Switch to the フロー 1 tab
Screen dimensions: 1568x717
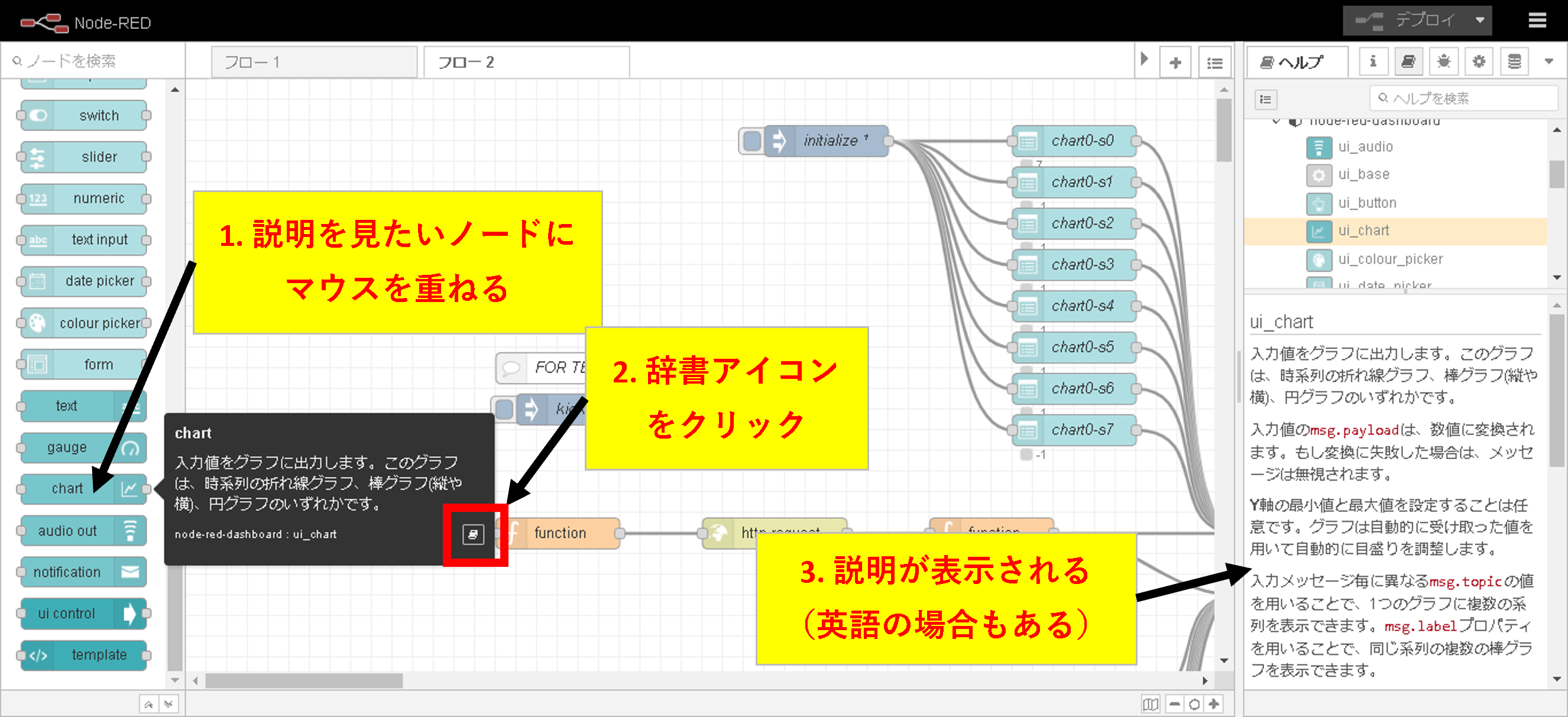click(x=314, y=62)
